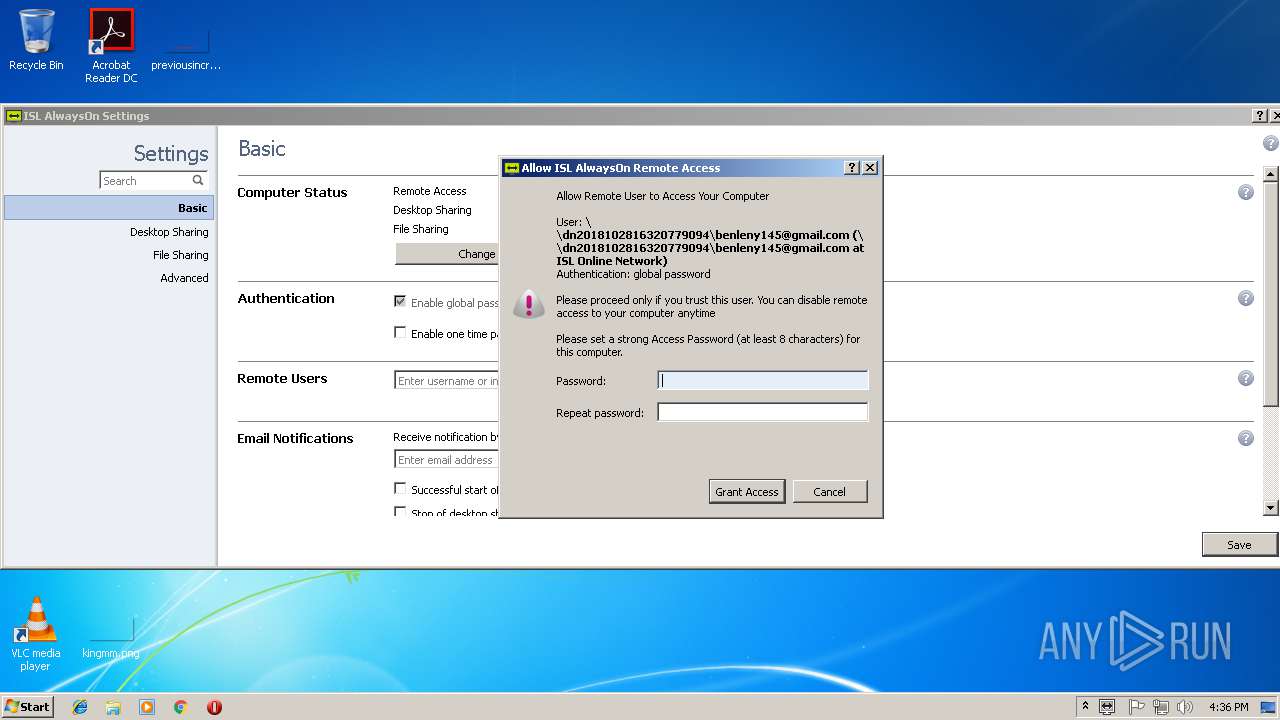Viewport: 1280px width, 720px height.
Task: Click the Enter username remote users field
Action: pyautogui.click(x=447, y=380)
